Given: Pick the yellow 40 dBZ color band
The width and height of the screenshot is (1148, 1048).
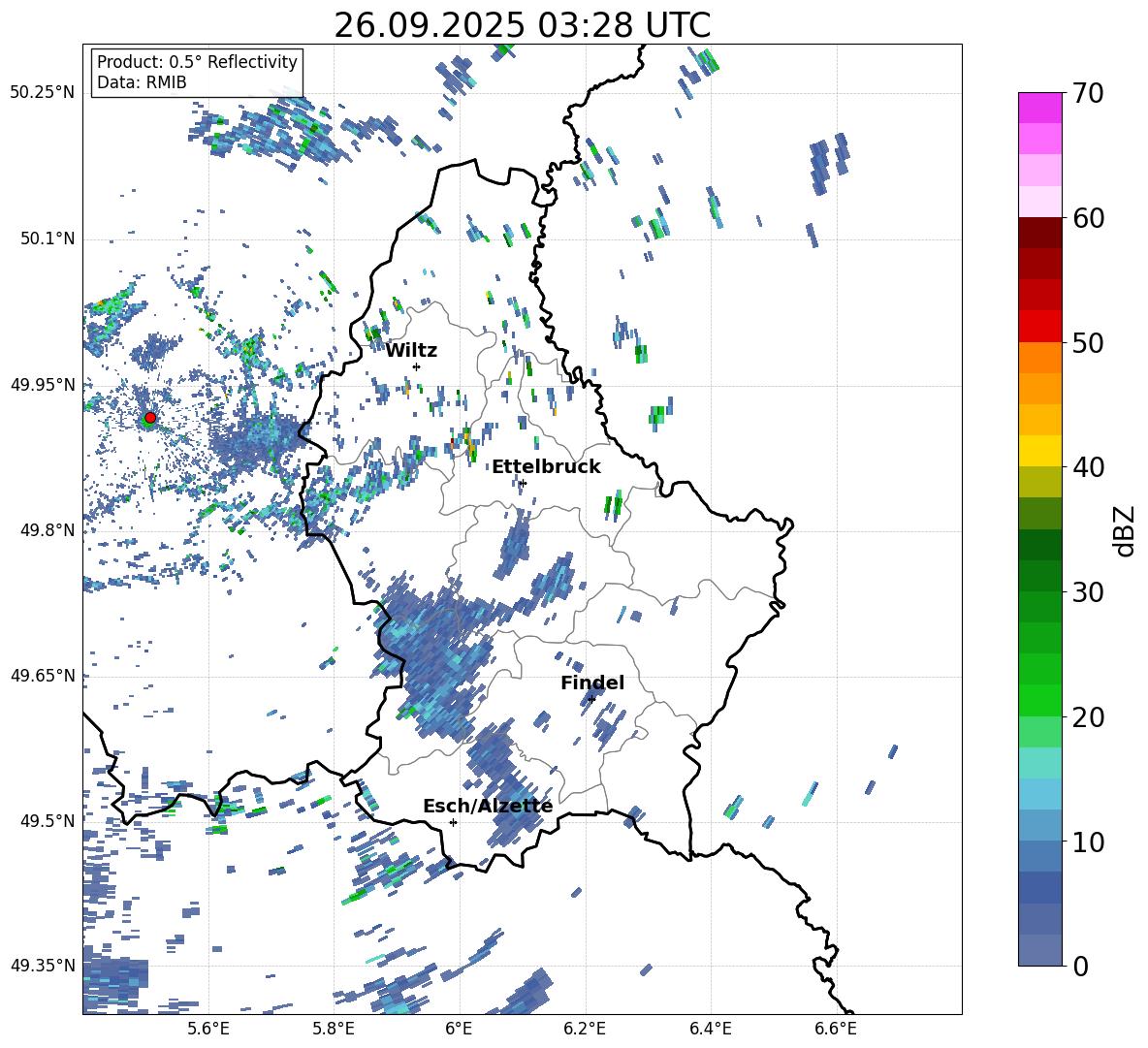Looking at the screenshot, I should [x=1039, y=451].
